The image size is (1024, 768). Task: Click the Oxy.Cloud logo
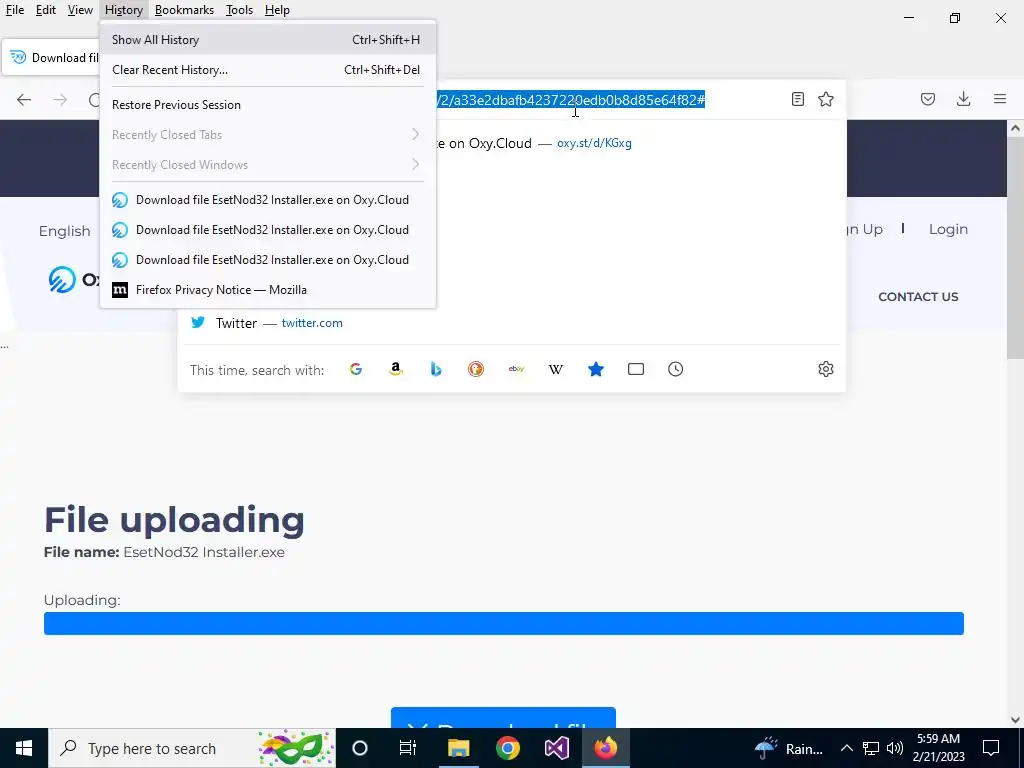74,280
